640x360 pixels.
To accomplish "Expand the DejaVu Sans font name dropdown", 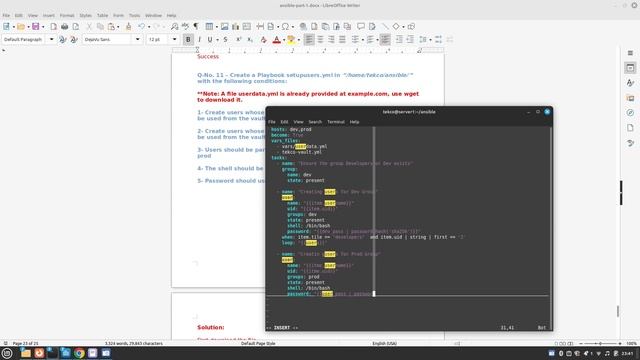I will point(138,40).
